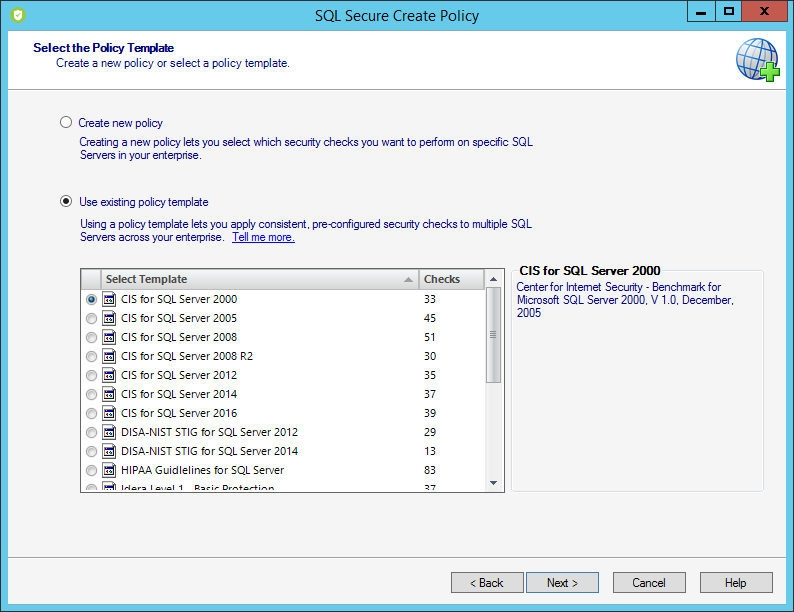Click the template icon for CIS for SQL Server 2012
Viewport: 794px width, 612px height.
(109, 375)
